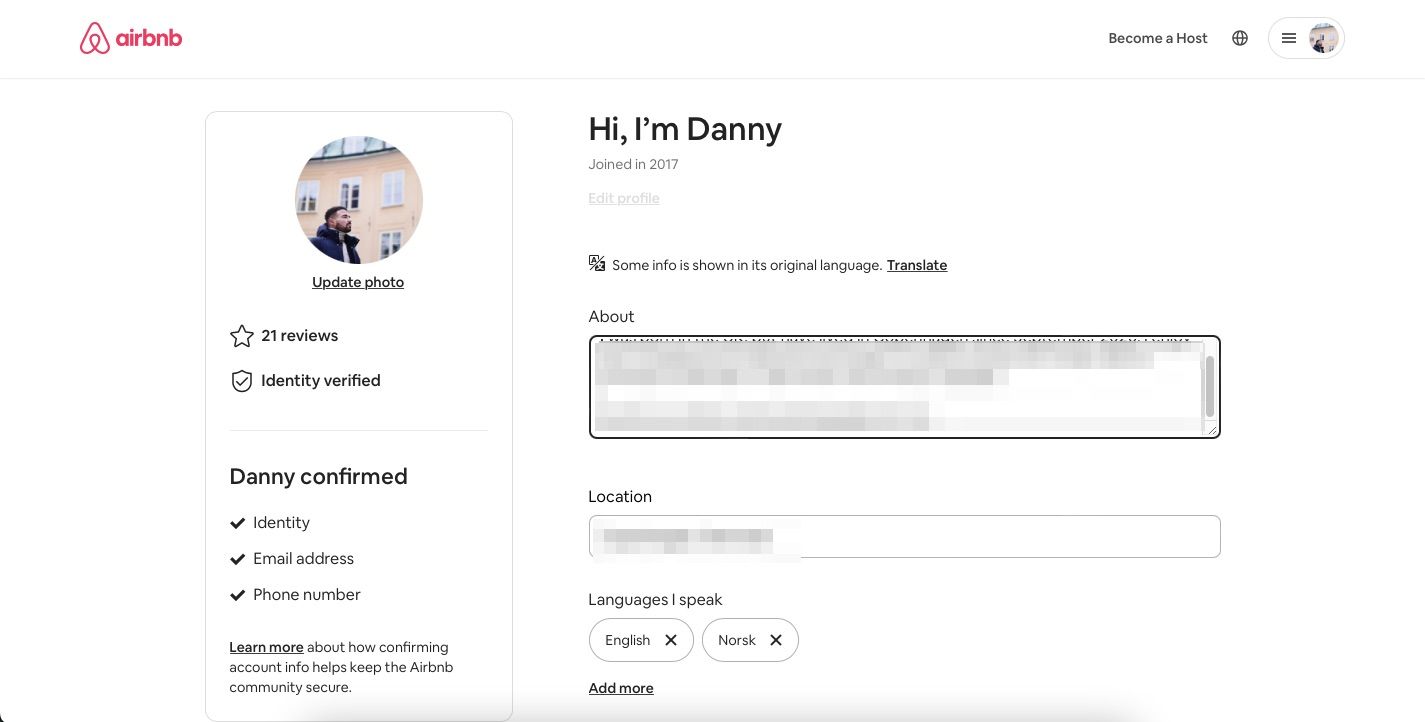The width and height of the screenshot is (1425, 722).
Task: Open the hamburger account menu
Action: click(x=1289, y=38)
